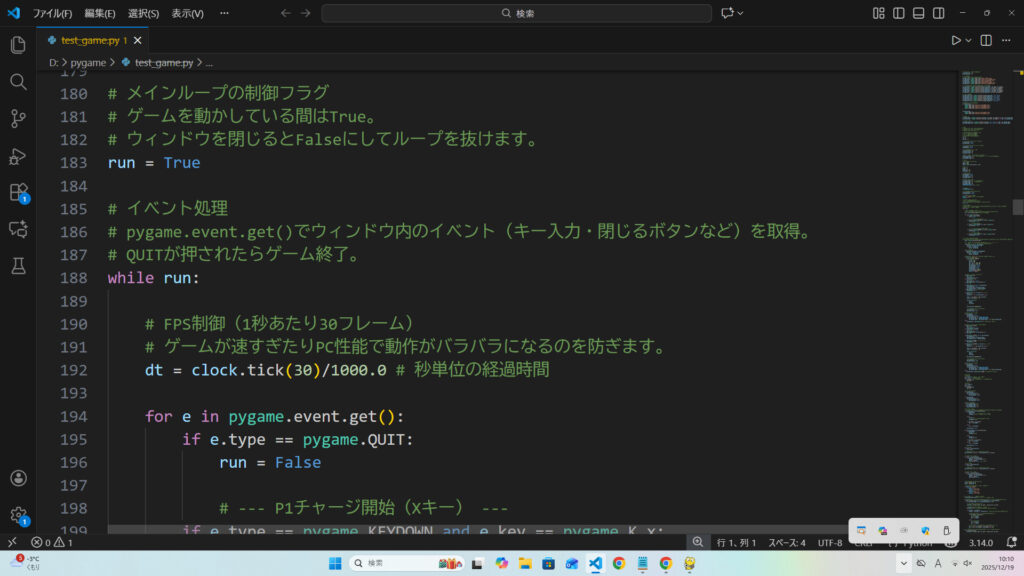Viewport: 1024px width, 576px height.
Task: Open the Extensions view
Action: [x=18, y=192]
